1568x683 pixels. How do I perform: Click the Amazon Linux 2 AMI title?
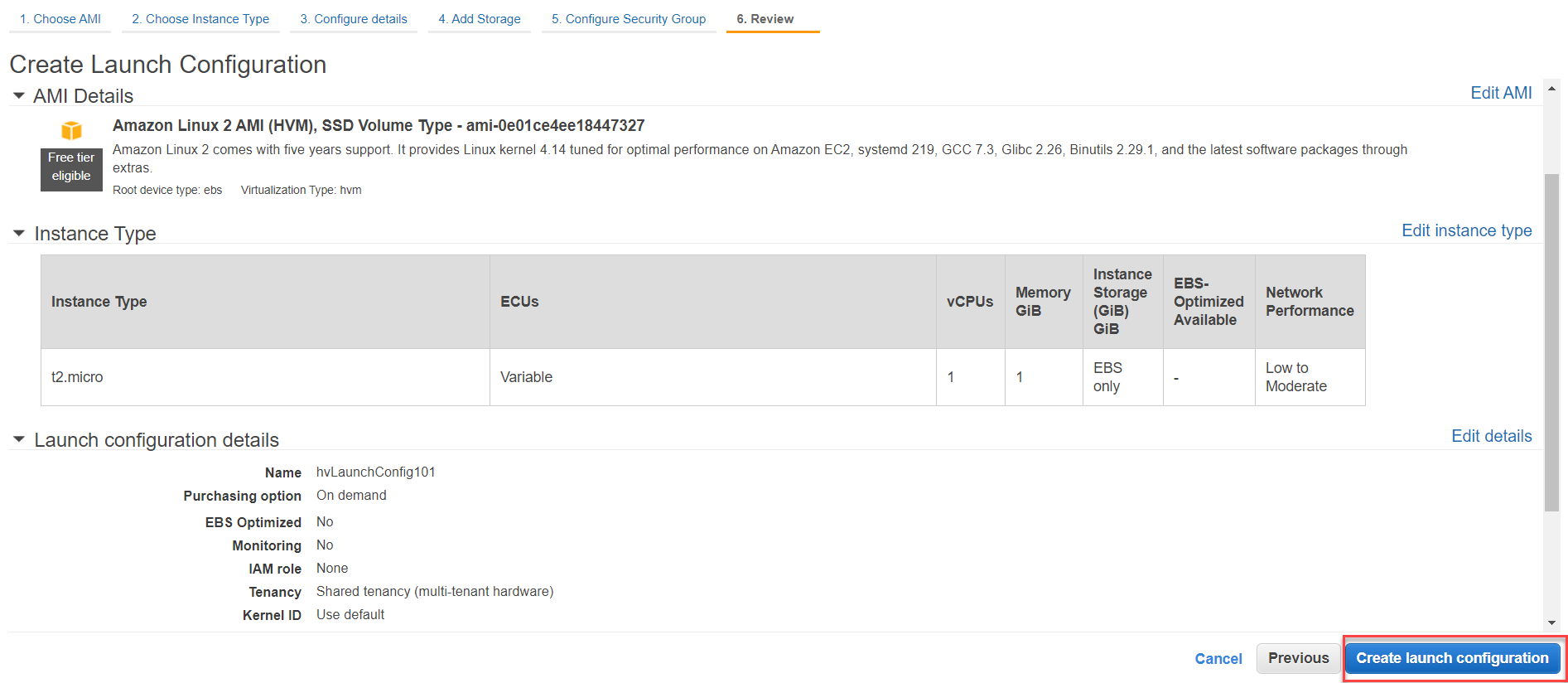pyautogui.click(x=379, y=125)
